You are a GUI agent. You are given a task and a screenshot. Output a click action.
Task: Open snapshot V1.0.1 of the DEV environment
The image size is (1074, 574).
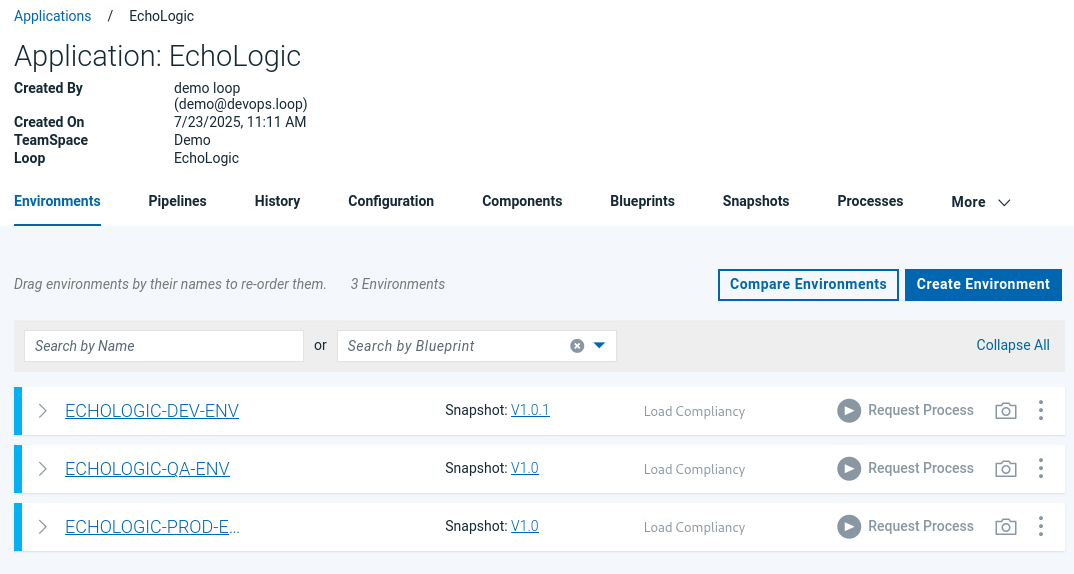530,410
